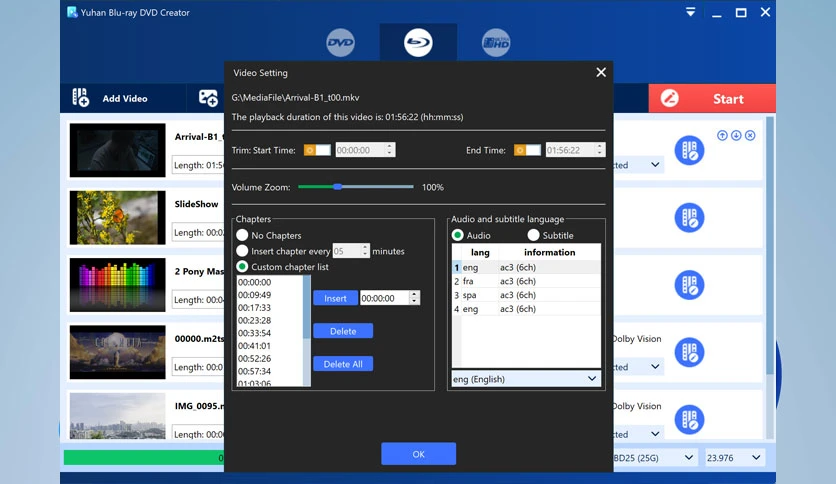Viewport: 836px width, 484px height.
Task: Adjust the Volume Zoom slider handle
Action: [x=337, y=187]
